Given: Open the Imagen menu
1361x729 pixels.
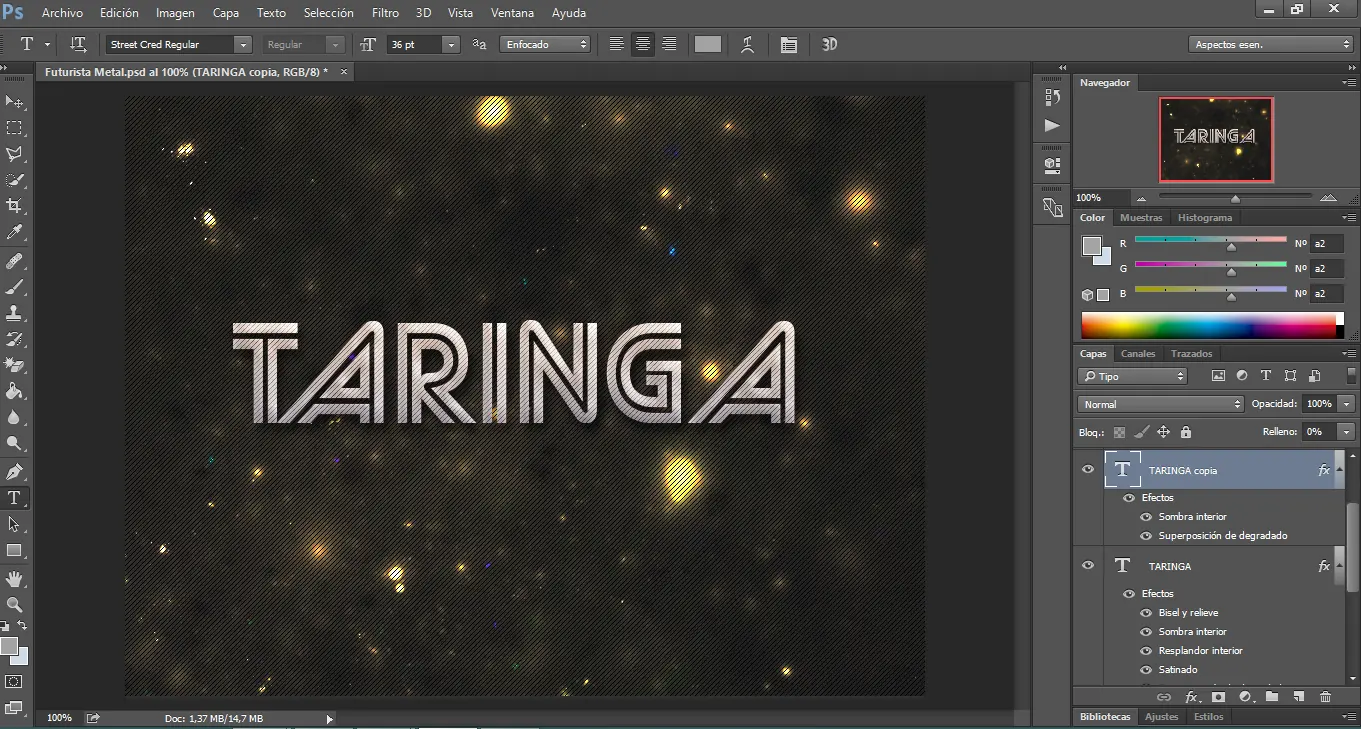Looking at the screenshot, I should [175, 13].
